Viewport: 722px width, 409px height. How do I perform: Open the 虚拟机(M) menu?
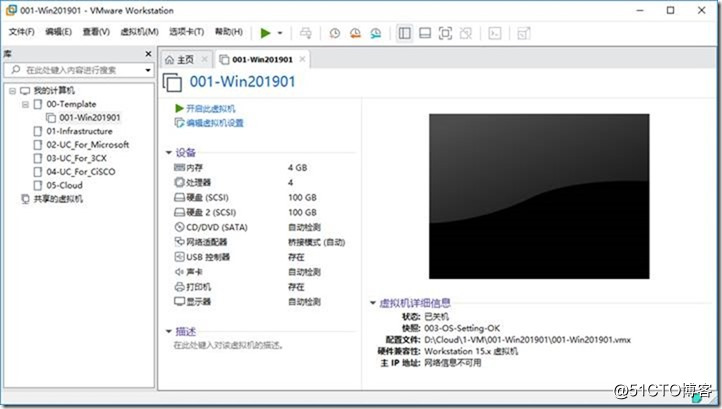(x=140, y=32)
